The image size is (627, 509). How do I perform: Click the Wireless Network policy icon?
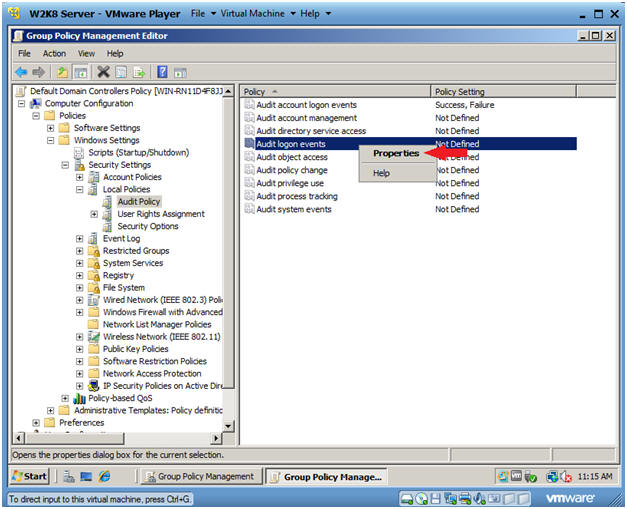[x=94, y=337]
